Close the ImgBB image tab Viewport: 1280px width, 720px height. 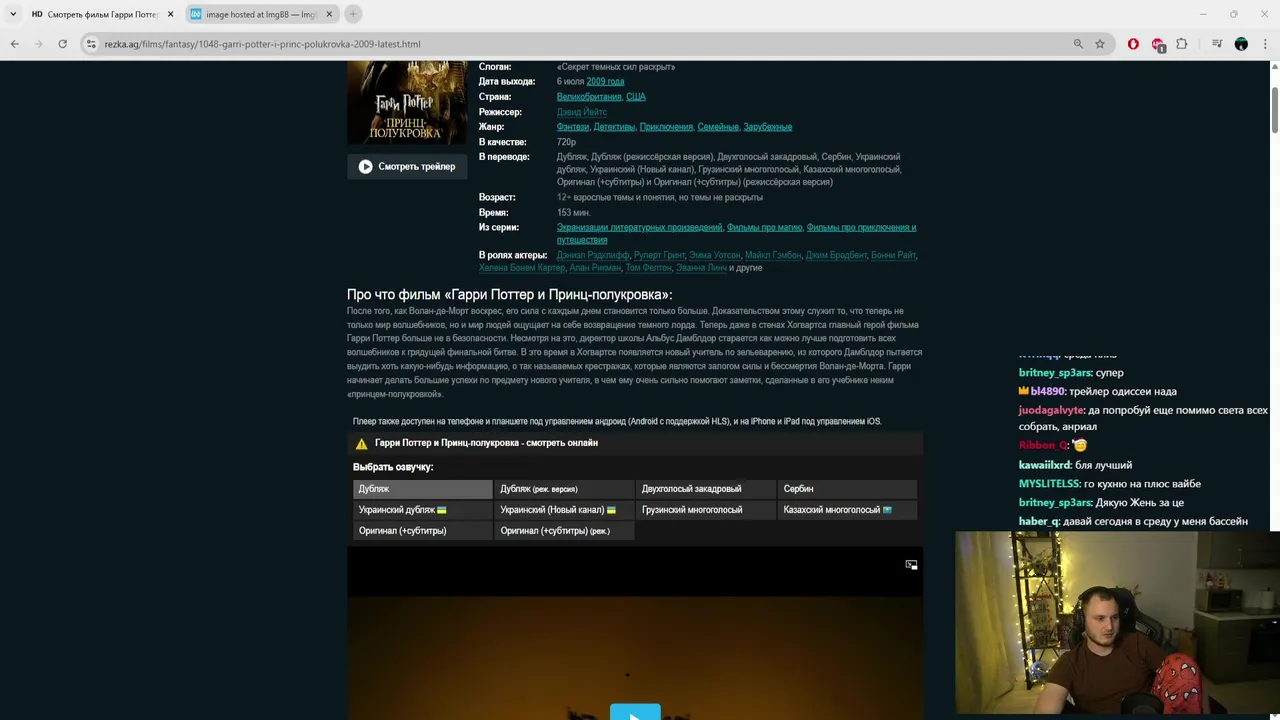pos(329,14)
